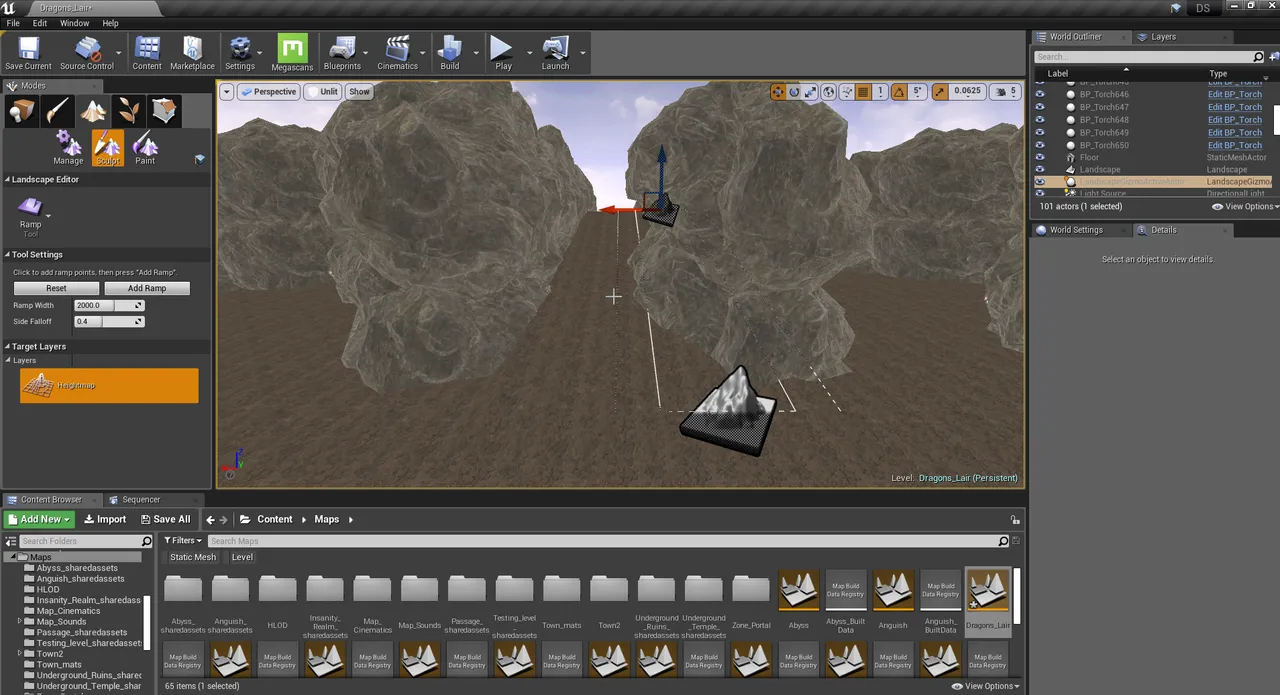Switch to Foliage mode icon
1280x695 pixels.
pos(129,110)
